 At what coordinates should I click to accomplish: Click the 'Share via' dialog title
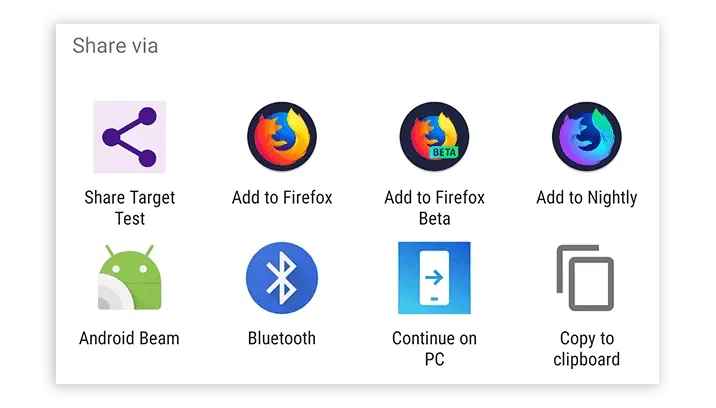[x=115, y=46]
